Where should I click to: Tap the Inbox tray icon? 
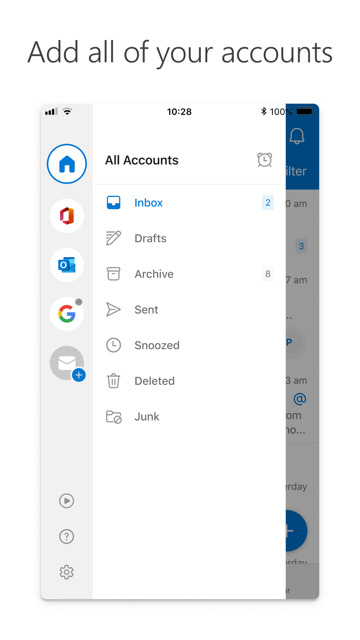[113, 202]
